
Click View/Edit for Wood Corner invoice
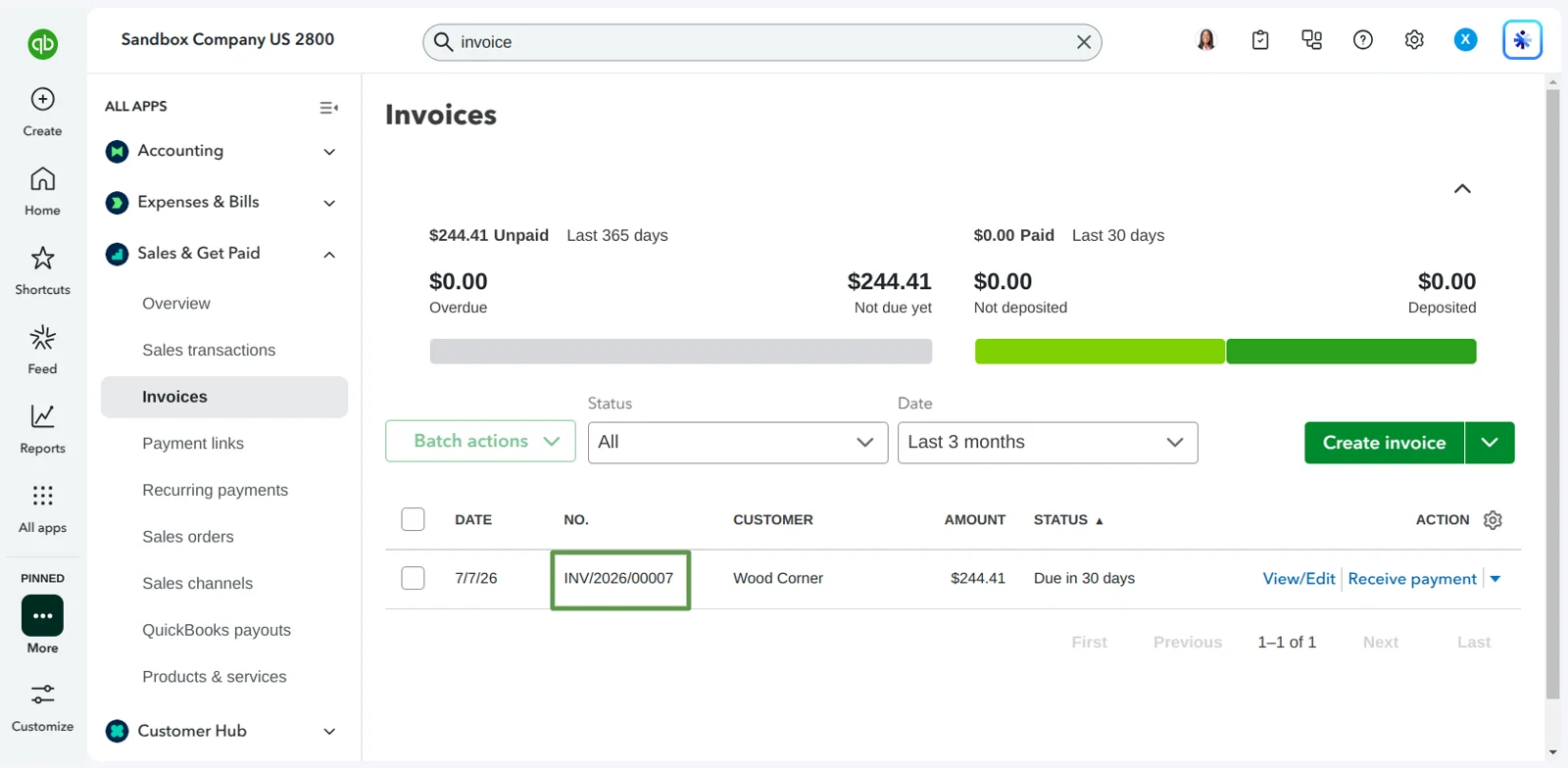(x=1298, y=579)
